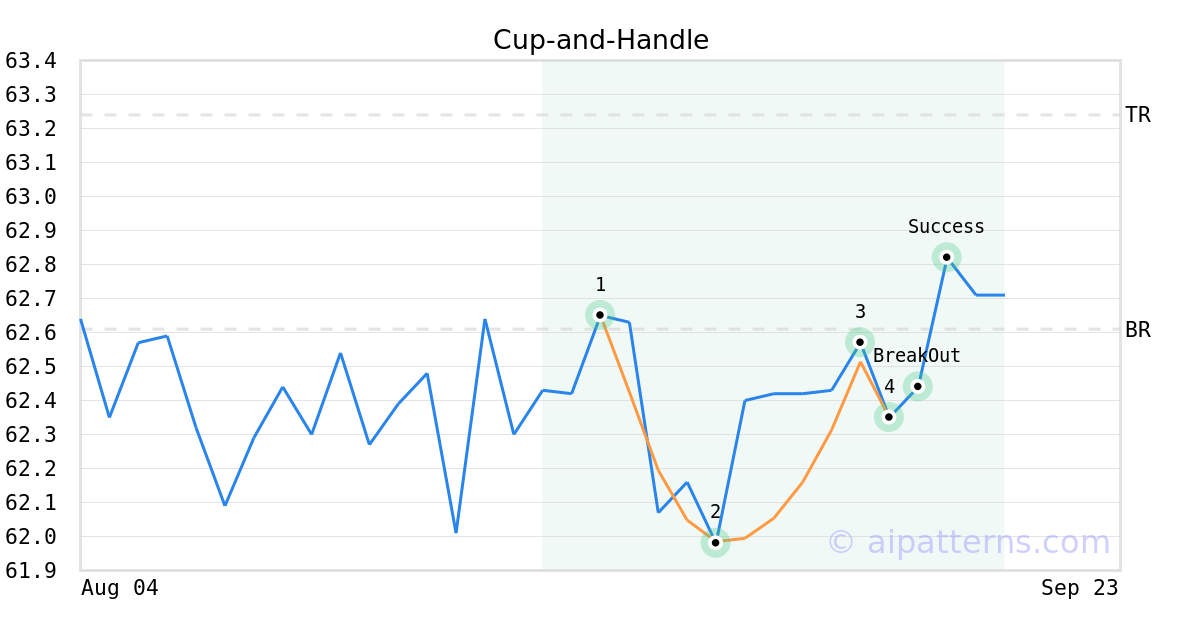Click the Aug 04 start date label
Image resolution: width=1200 pixels, height=630 pixels.
coord(119,588)
